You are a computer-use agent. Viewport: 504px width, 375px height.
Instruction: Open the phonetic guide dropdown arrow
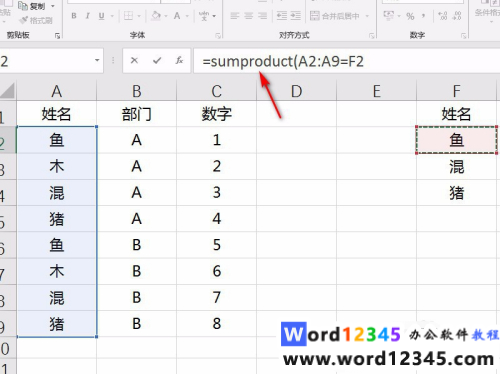coord(214,16)
